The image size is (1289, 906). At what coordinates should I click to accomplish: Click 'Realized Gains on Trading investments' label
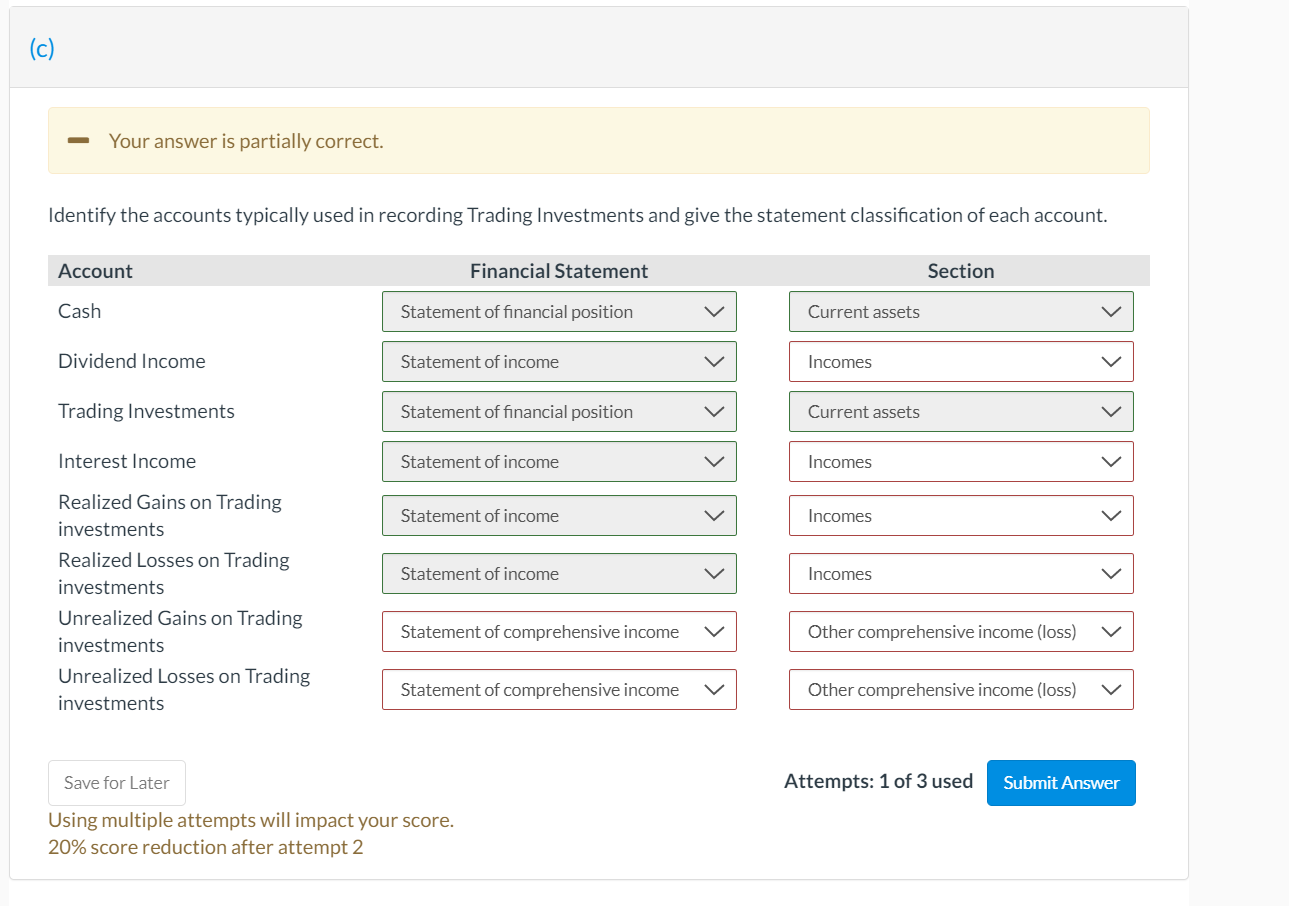pyautogui.click(x=170, y=515)
